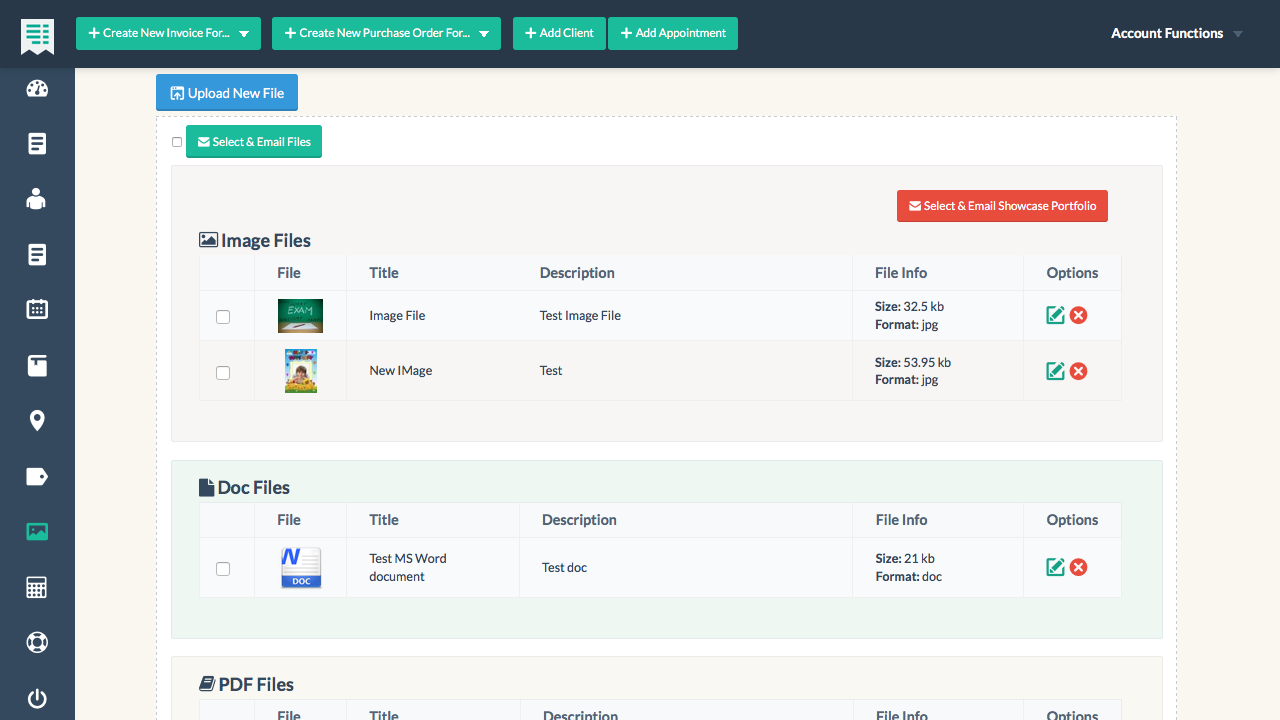Click Select & Email Showcase Portfolio

pos(1002,206)
